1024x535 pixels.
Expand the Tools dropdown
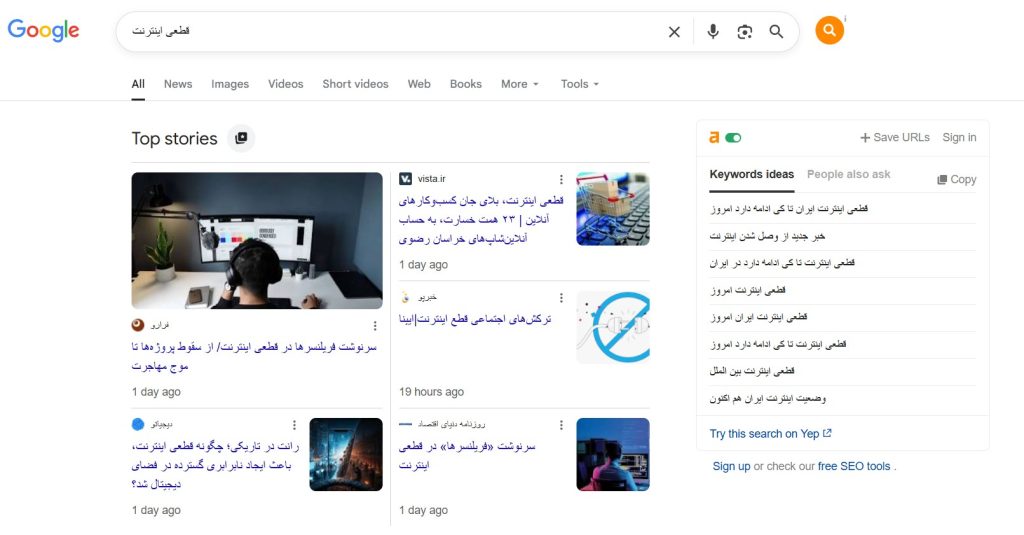point(579,84)
